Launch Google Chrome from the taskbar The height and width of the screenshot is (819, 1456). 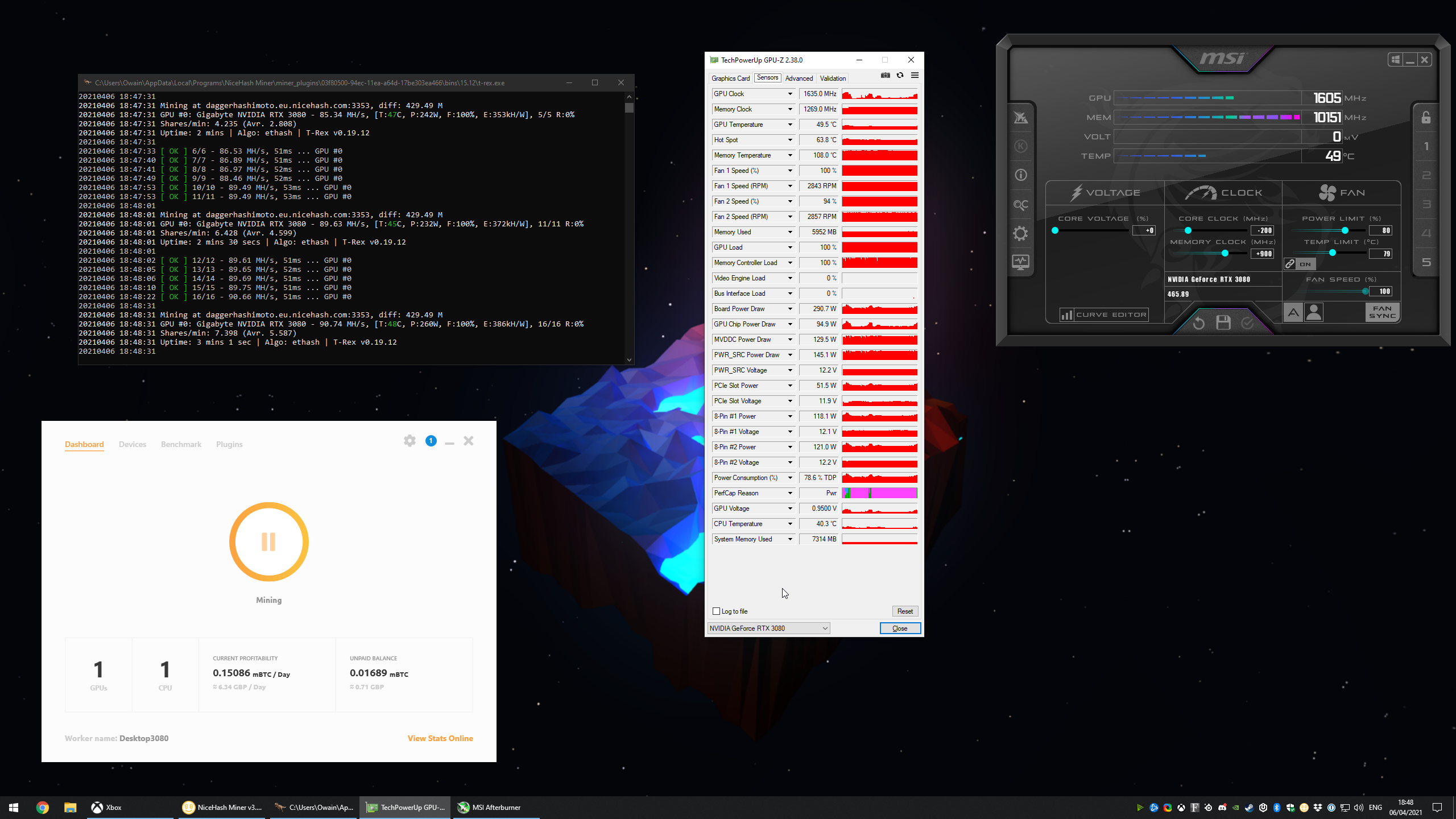(x=43, y=807)
